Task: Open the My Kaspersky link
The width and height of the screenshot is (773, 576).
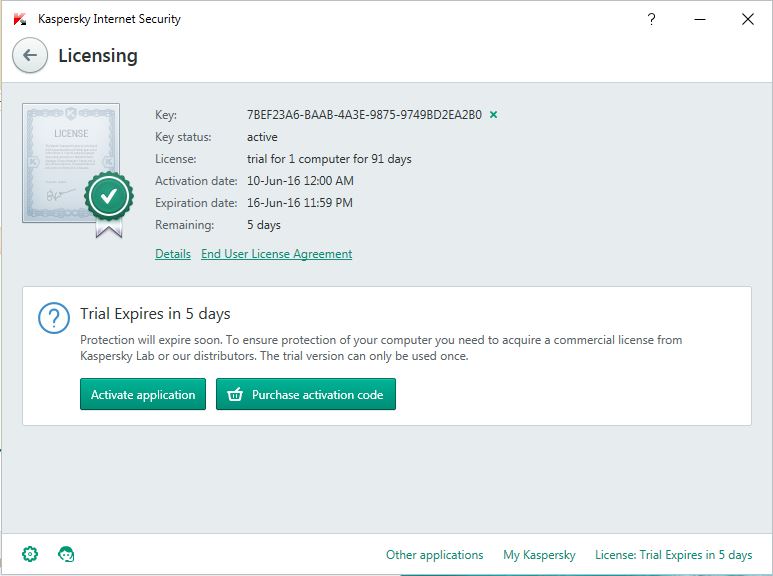Action: pos(539,555)
